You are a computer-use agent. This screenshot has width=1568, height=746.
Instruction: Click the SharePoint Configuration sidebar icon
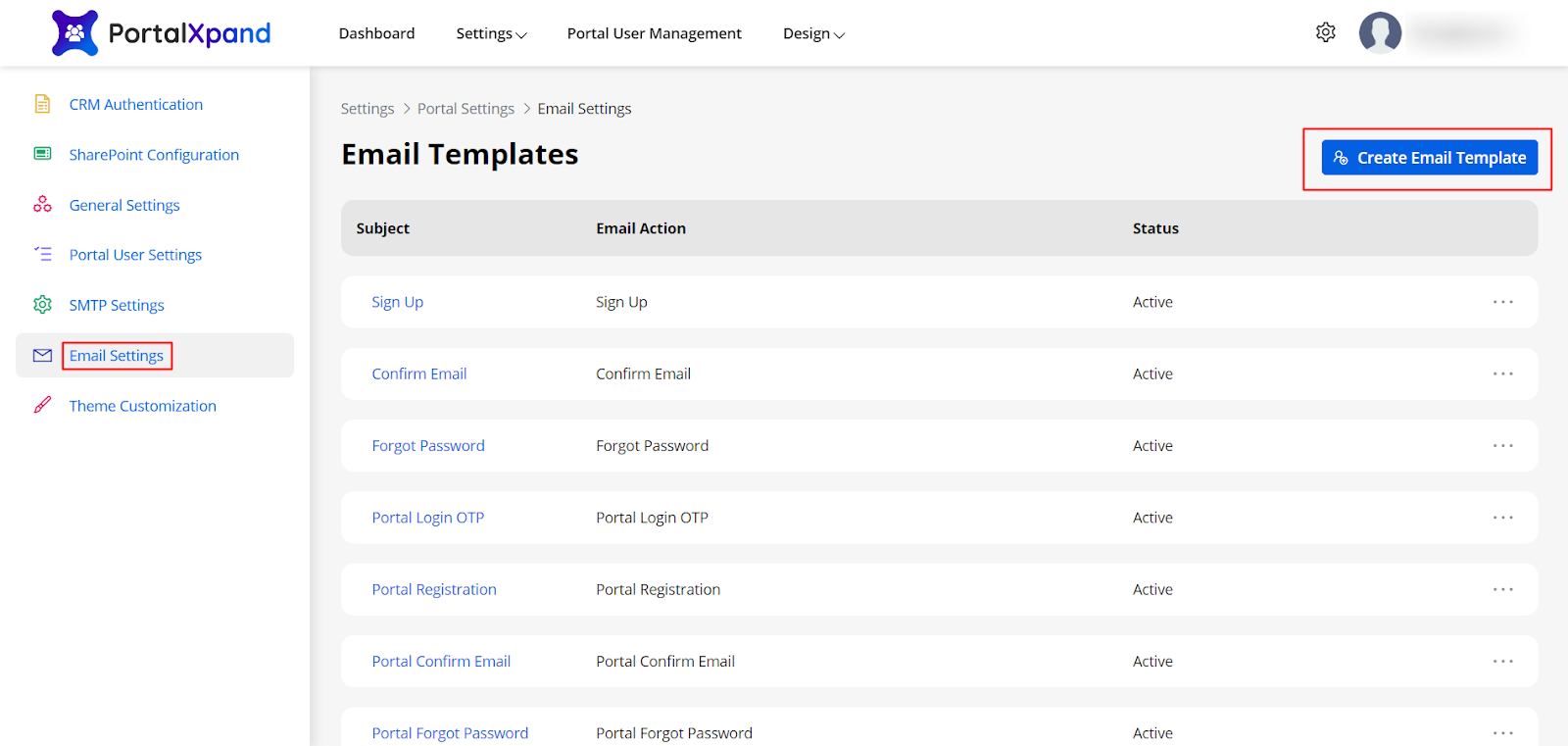coord(42,154)
